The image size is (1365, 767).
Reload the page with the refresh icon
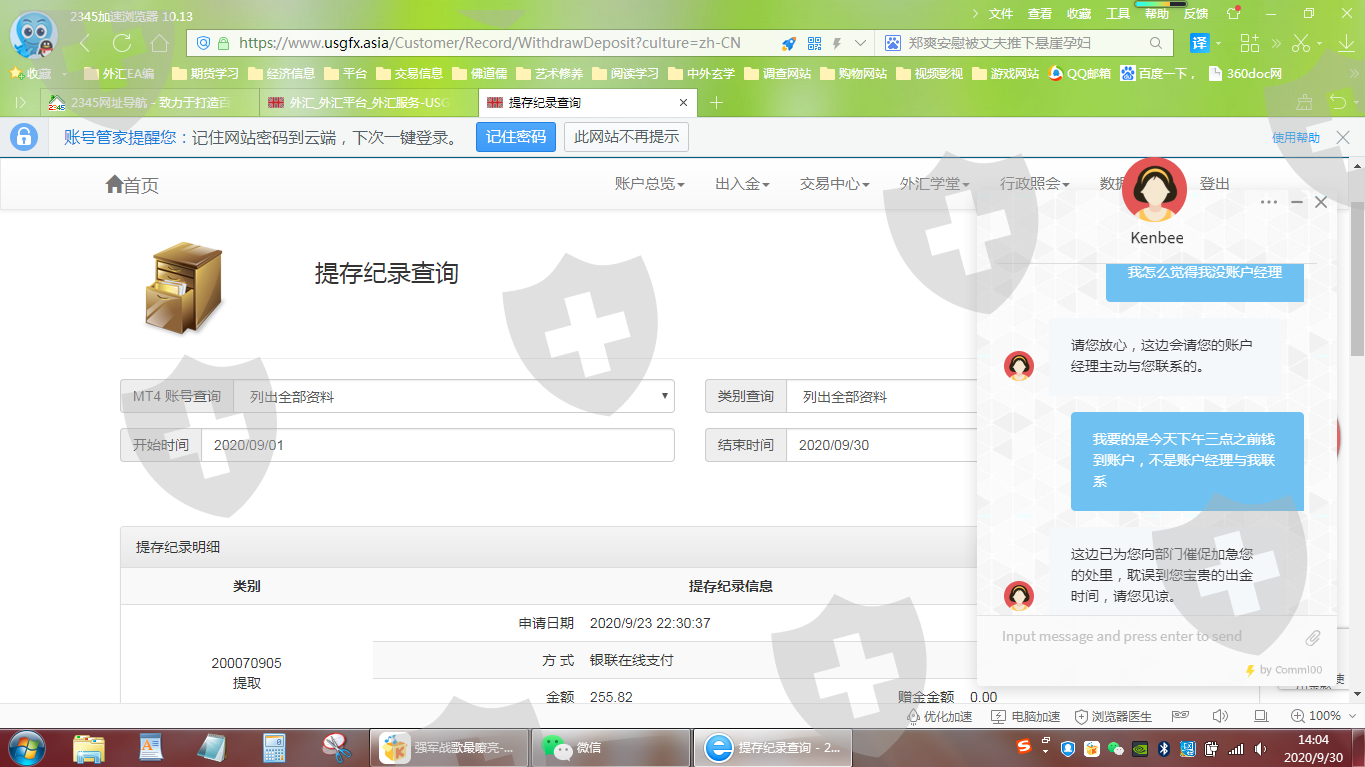(122, 43)
